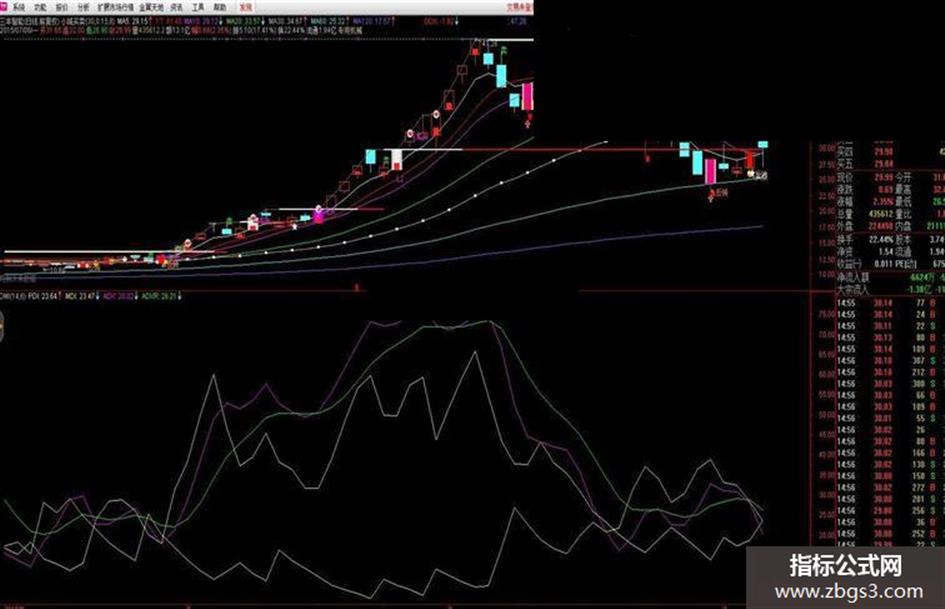Screen dimensions: 945x609
Task: Click the large cyan candlestick near the price peak
Action: point(501,75)
